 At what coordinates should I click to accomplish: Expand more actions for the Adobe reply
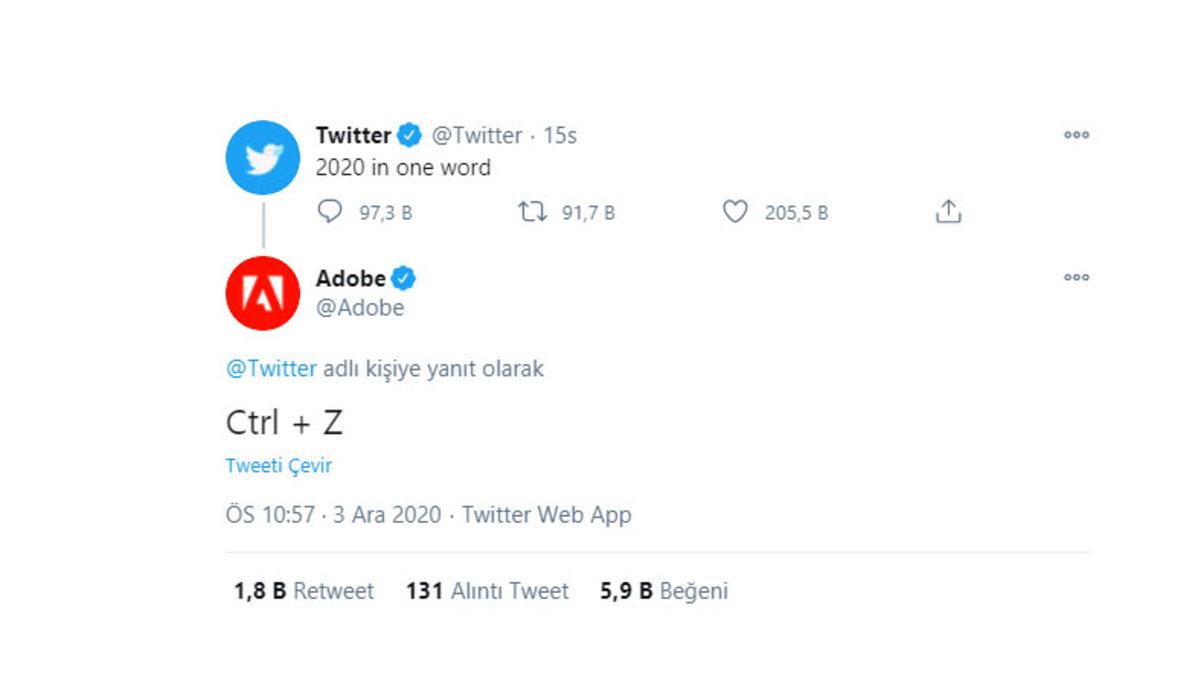1077,277
